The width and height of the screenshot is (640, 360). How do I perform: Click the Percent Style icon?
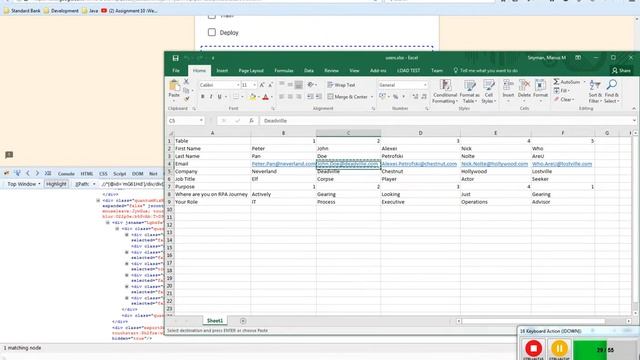[x=396, y=97]
